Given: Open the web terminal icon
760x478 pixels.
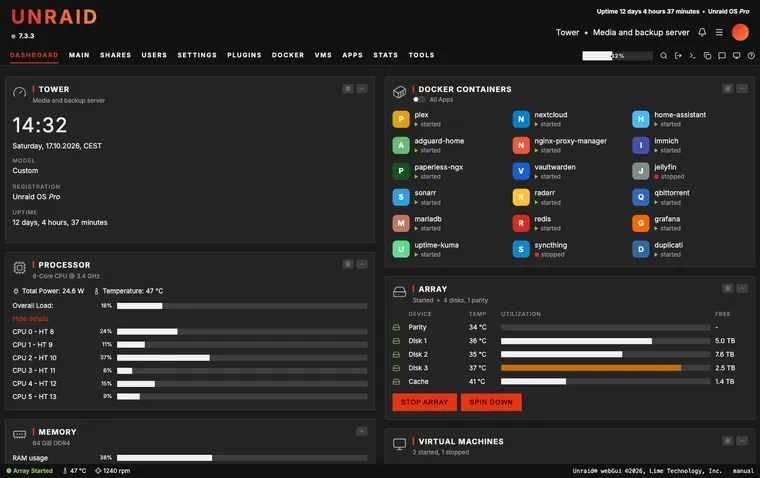Looking at the screenshot, I should pyautogui.click(x=693, y=56).
